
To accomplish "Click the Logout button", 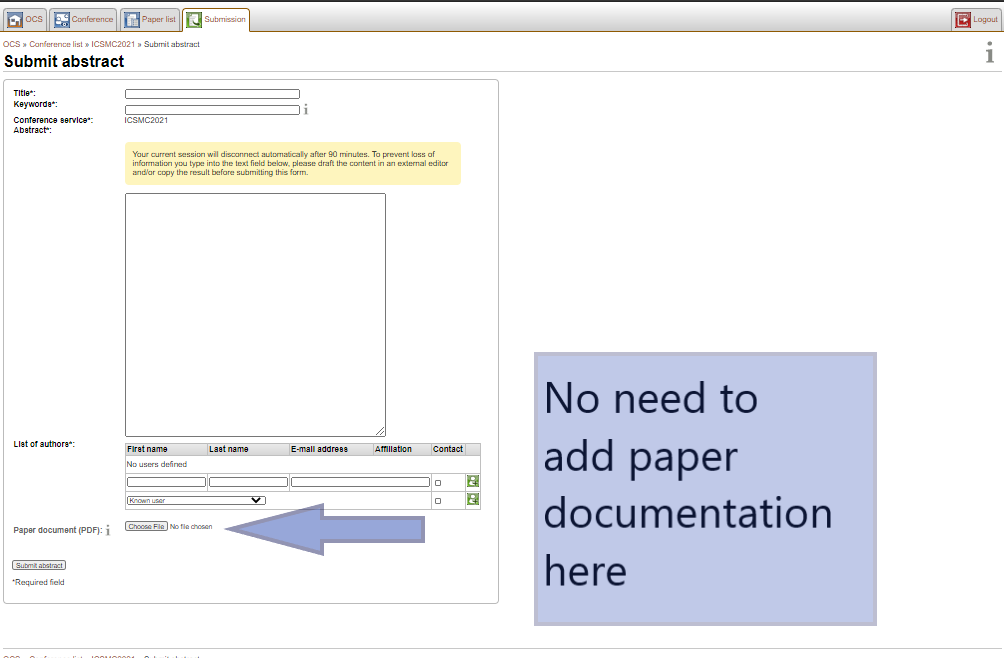I will point(976,19).
